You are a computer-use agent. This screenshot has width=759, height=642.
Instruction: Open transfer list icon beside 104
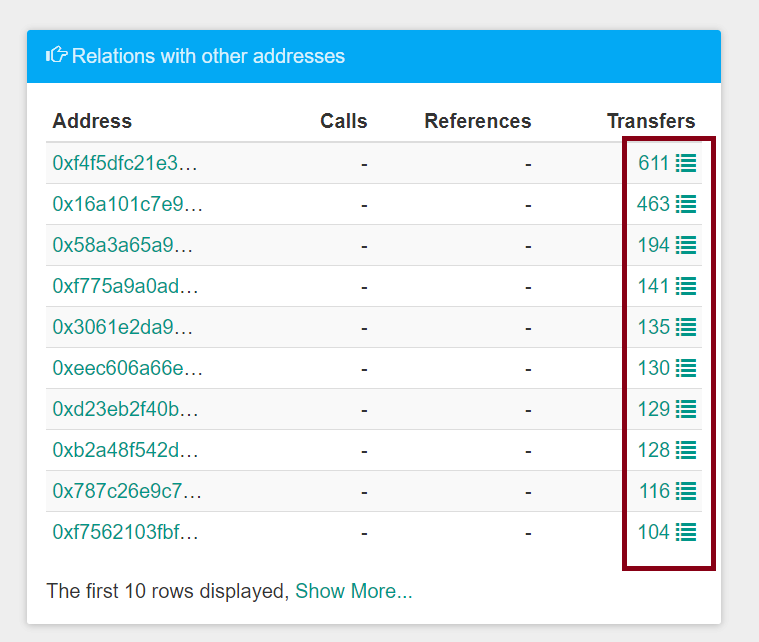click(686, 532)
